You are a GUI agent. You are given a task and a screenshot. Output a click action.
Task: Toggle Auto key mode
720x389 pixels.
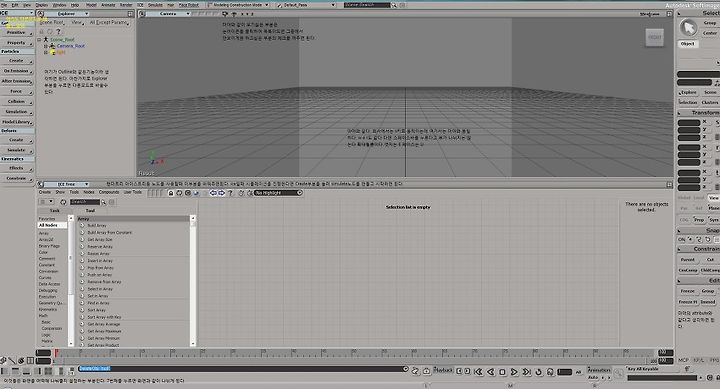pos(593,378)
